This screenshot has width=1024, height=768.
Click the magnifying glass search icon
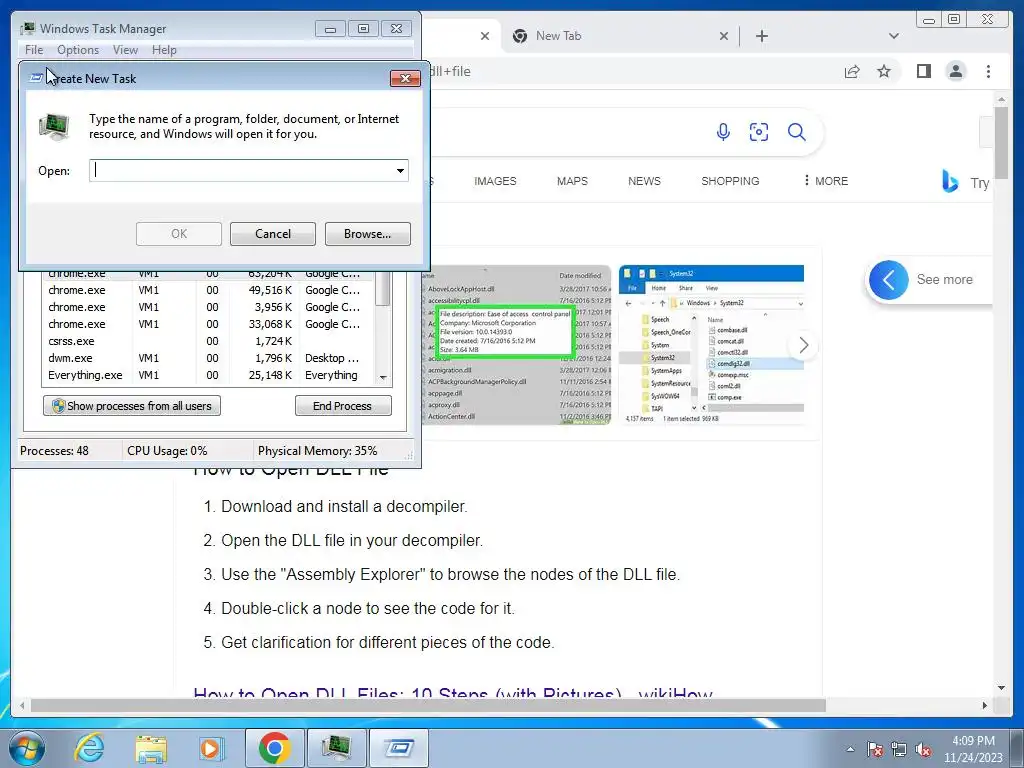click(x=797, y=132)
